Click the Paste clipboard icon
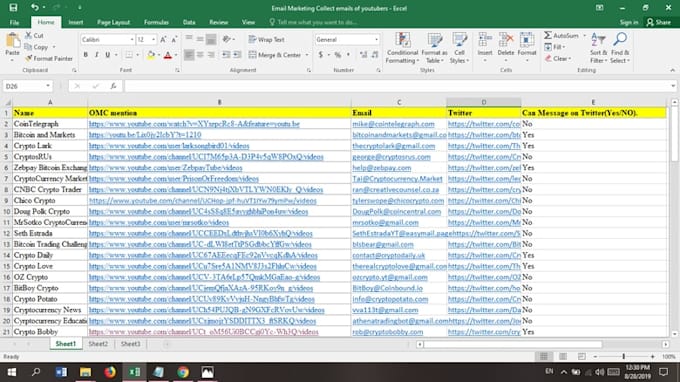This screenshot has width=680, height=382. coord(13,40)
